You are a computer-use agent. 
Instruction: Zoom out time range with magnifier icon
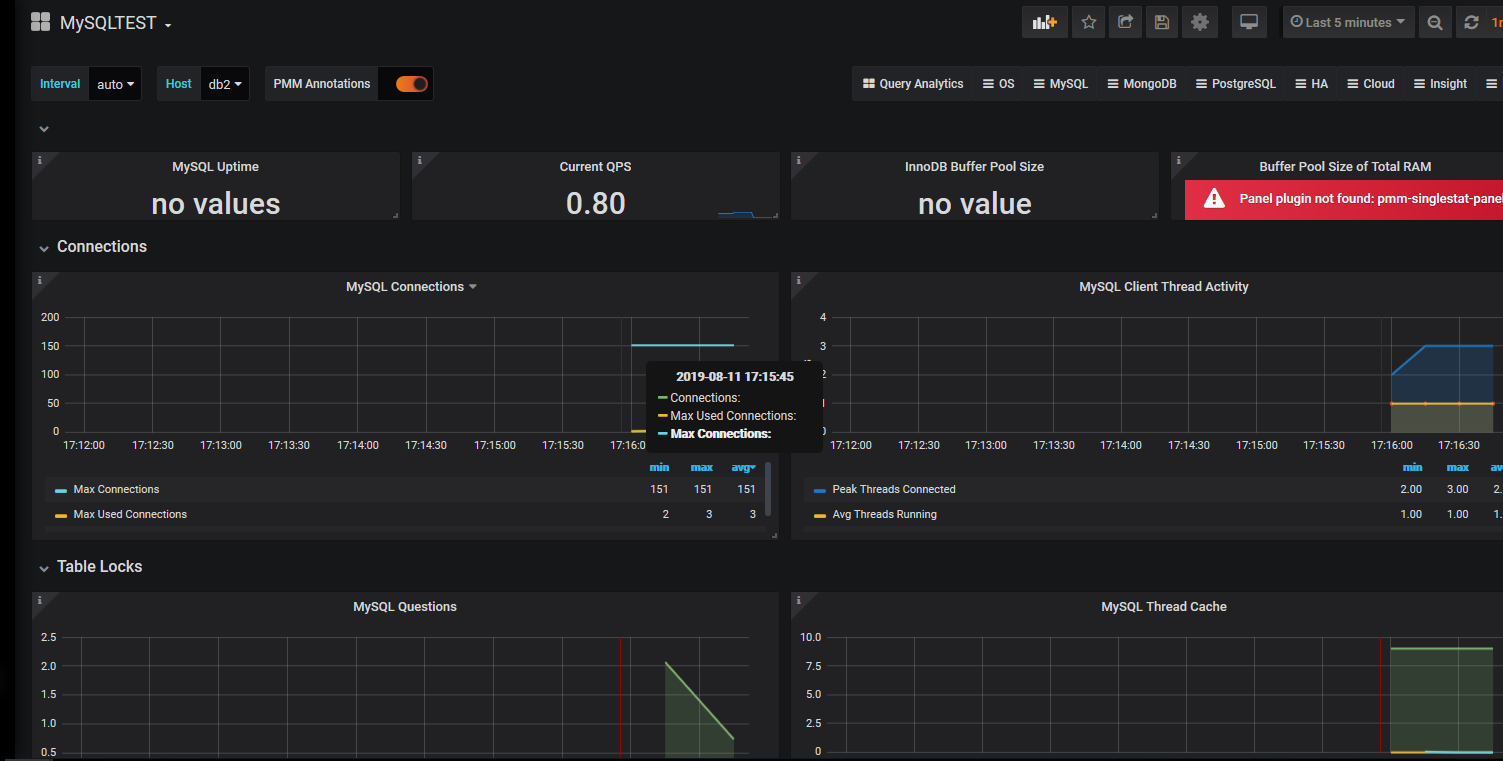pos(1435,22)
